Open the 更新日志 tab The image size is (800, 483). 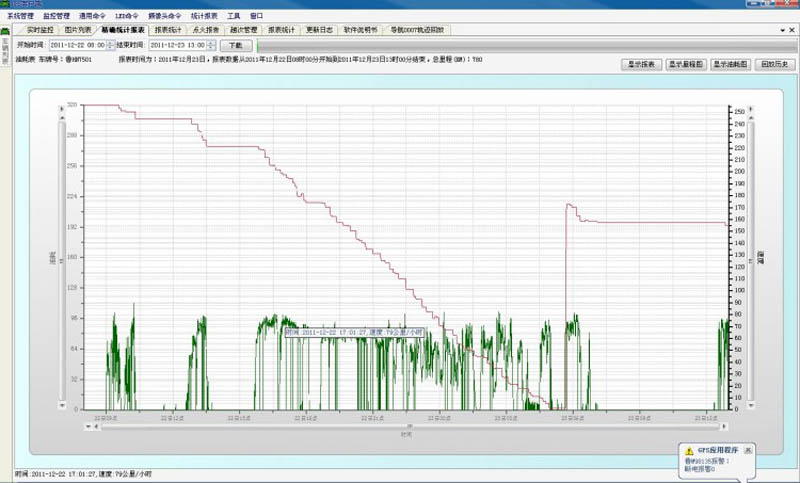pos(320,30)
